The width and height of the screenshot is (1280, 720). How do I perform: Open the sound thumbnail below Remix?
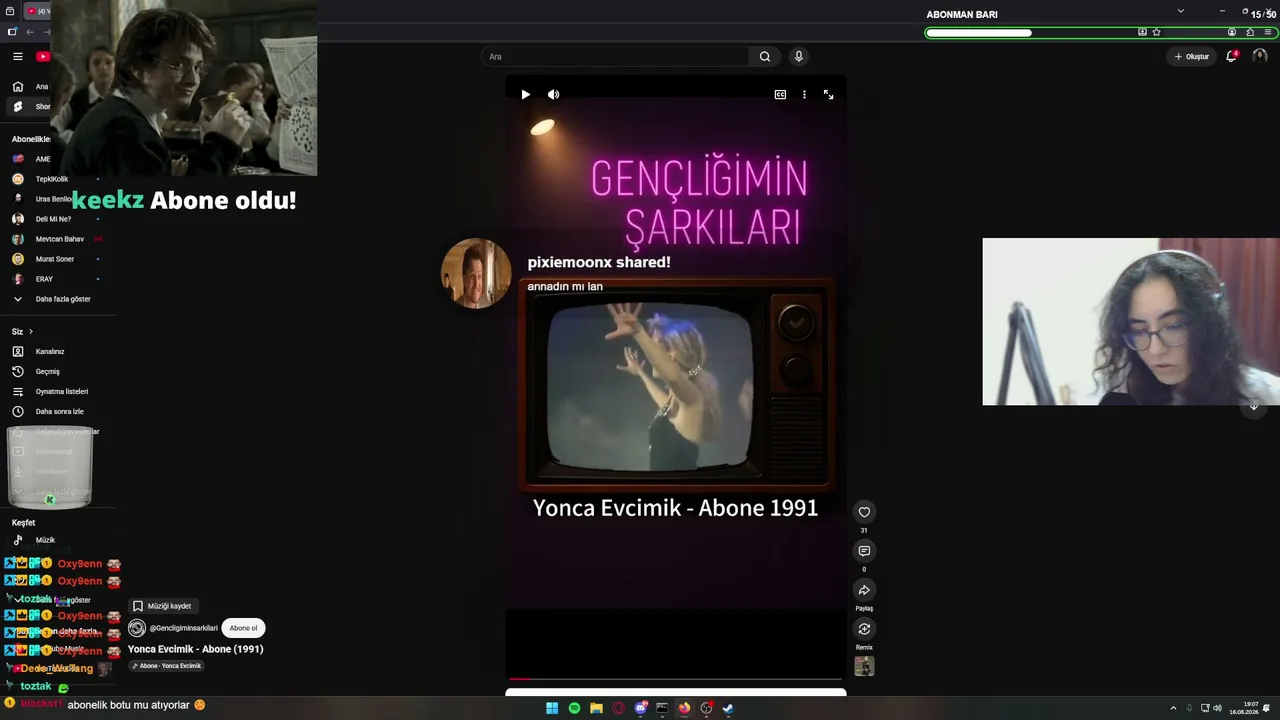[864, 666]
